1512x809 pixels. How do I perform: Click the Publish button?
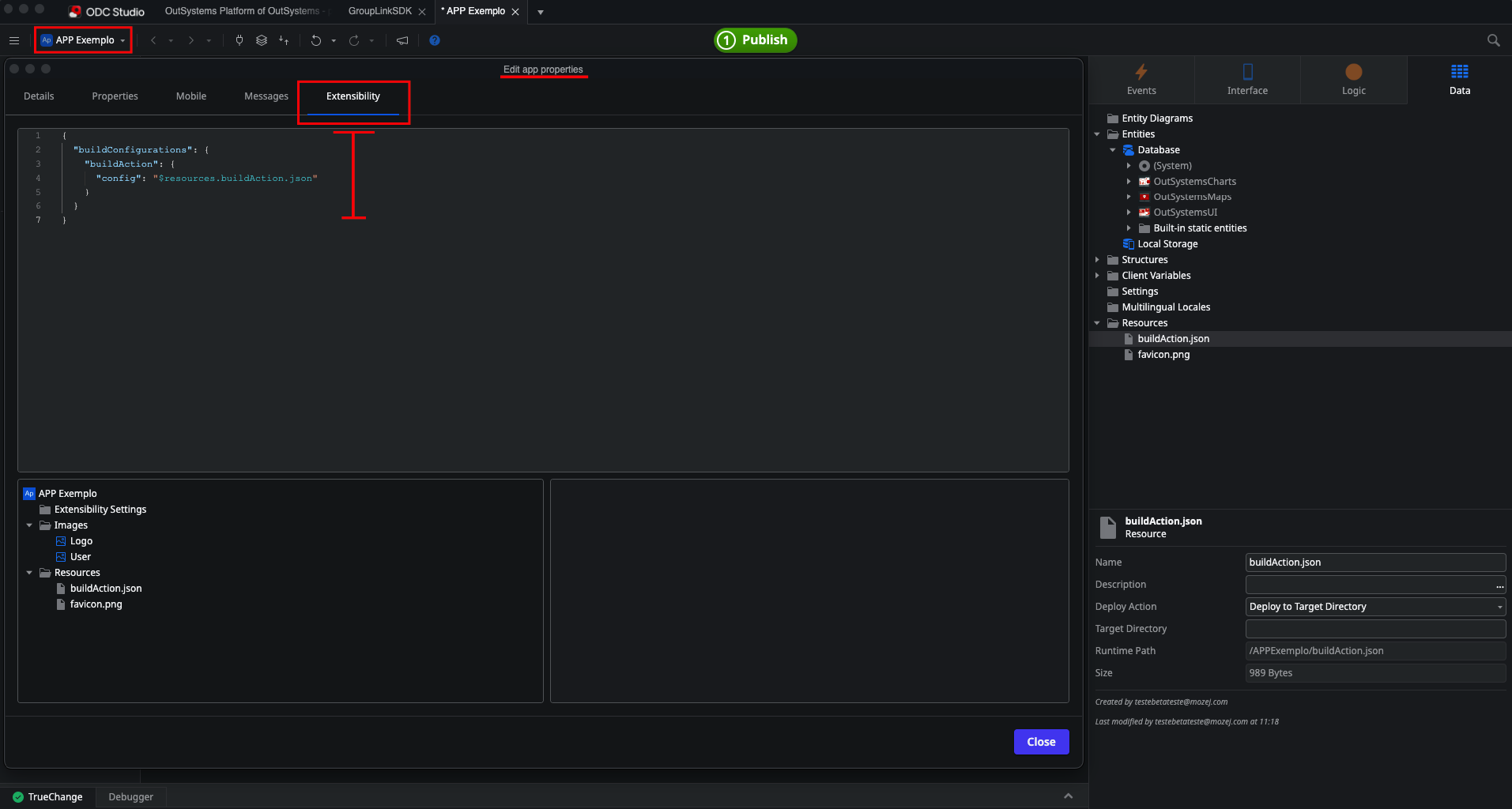pyautogui.click(x=755, y=40)
